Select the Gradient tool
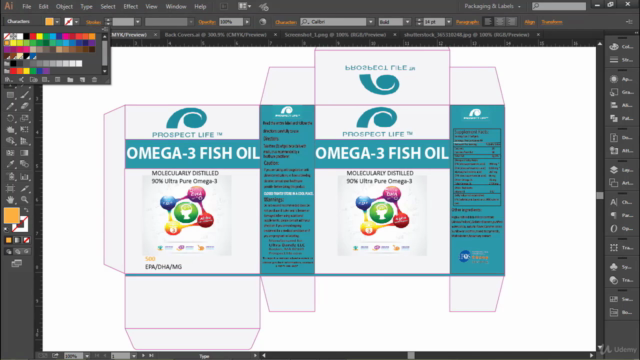 click(24, 153)
